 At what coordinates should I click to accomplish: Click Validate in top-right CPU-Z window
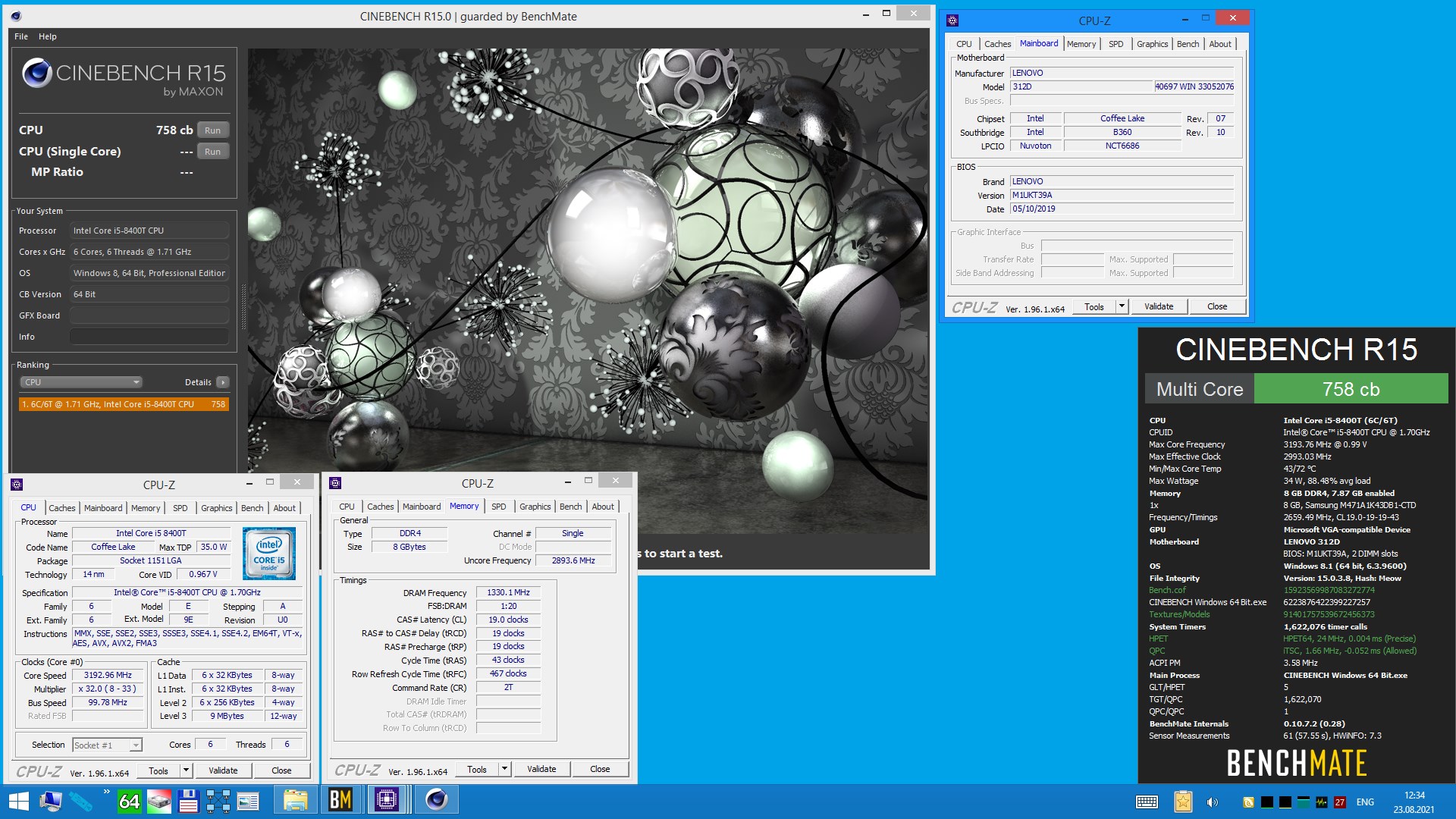point(1159,306)
